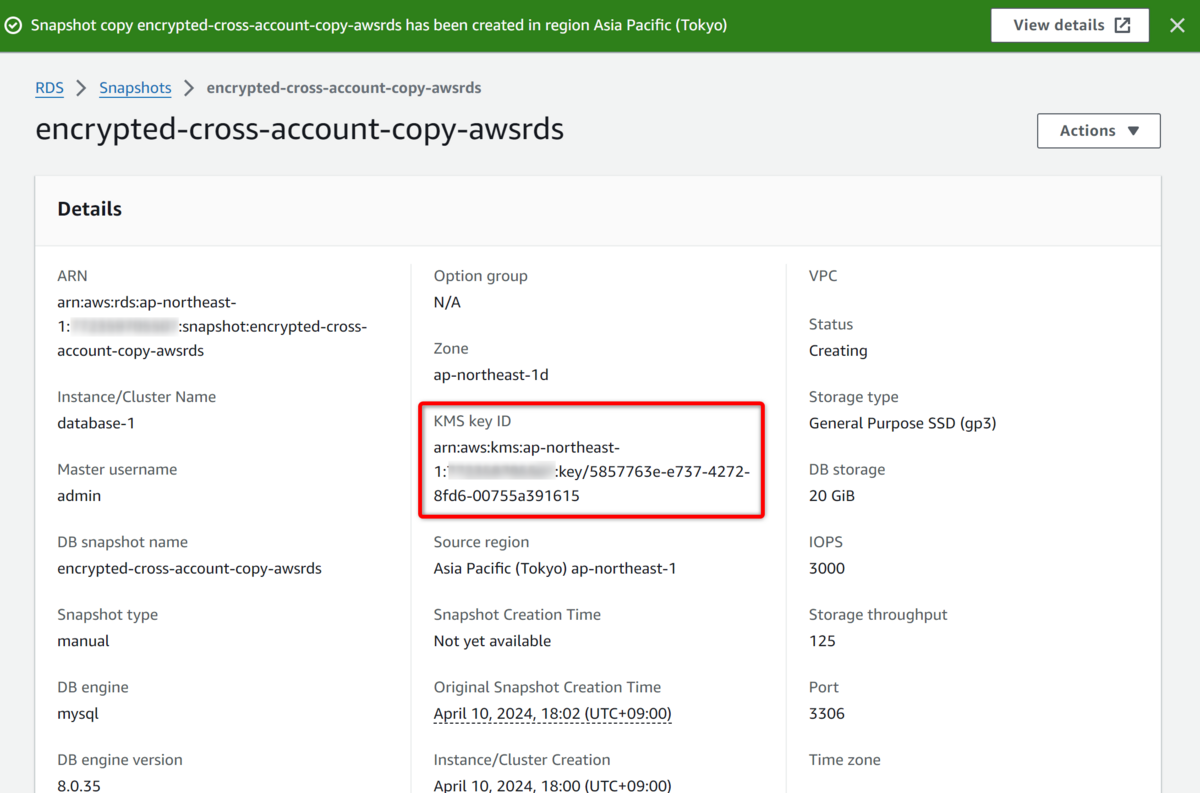This screenshot has height=793, width=1200.
Task: Click Snapshot Creation Time Not yet available
Action: [x=492, y=641]
